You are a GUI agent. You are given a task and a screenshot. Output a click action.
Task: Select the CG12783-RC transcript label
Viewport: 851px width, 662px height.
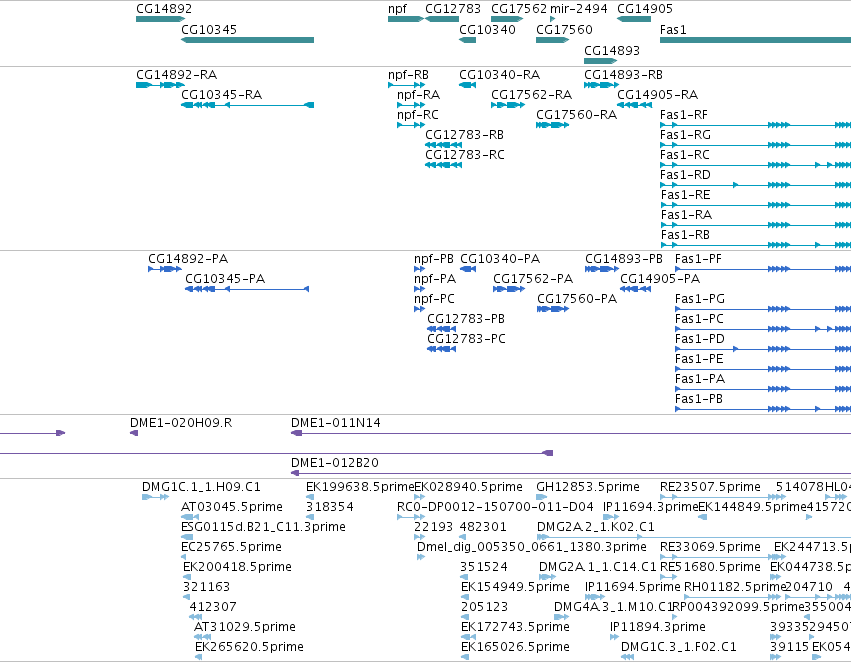tap(465, 155)
